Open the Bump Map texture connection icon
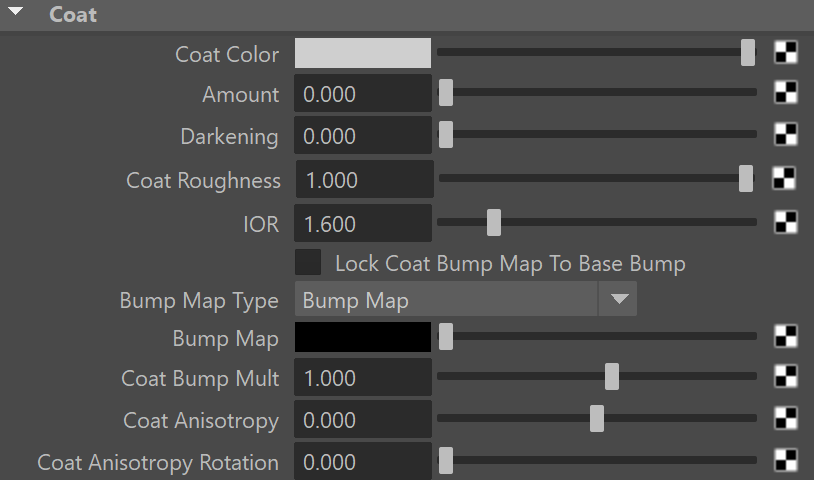Image resolution: width=814 pixels, height=480 pixels. click(x=785, y=336)
